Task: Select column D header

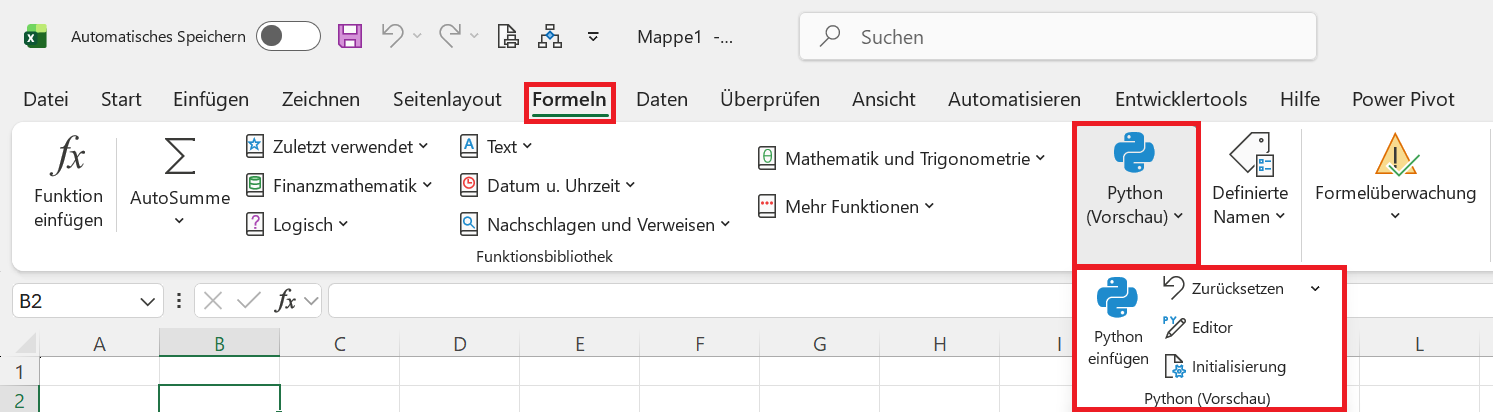Action: point(460,345)
